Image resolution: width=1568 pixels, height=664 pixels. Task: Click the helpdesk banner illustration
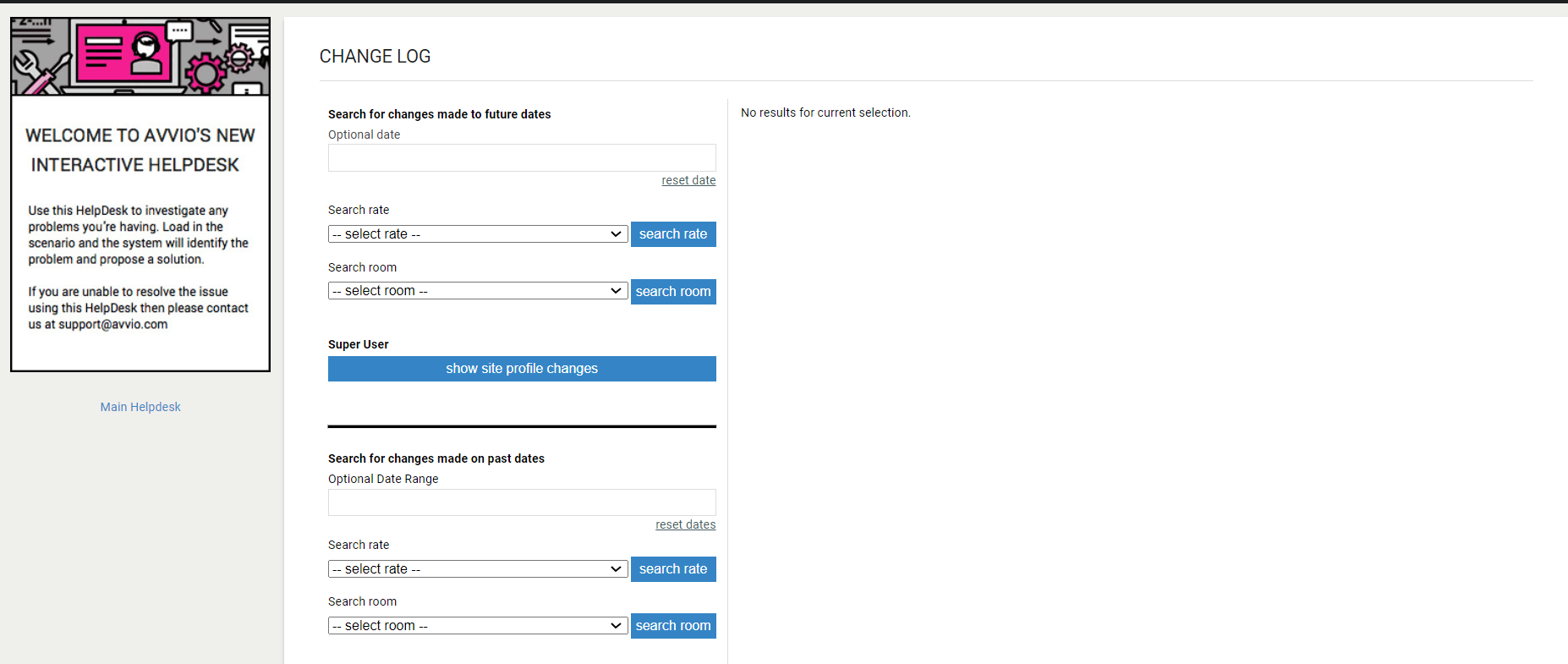pos(140,57)
